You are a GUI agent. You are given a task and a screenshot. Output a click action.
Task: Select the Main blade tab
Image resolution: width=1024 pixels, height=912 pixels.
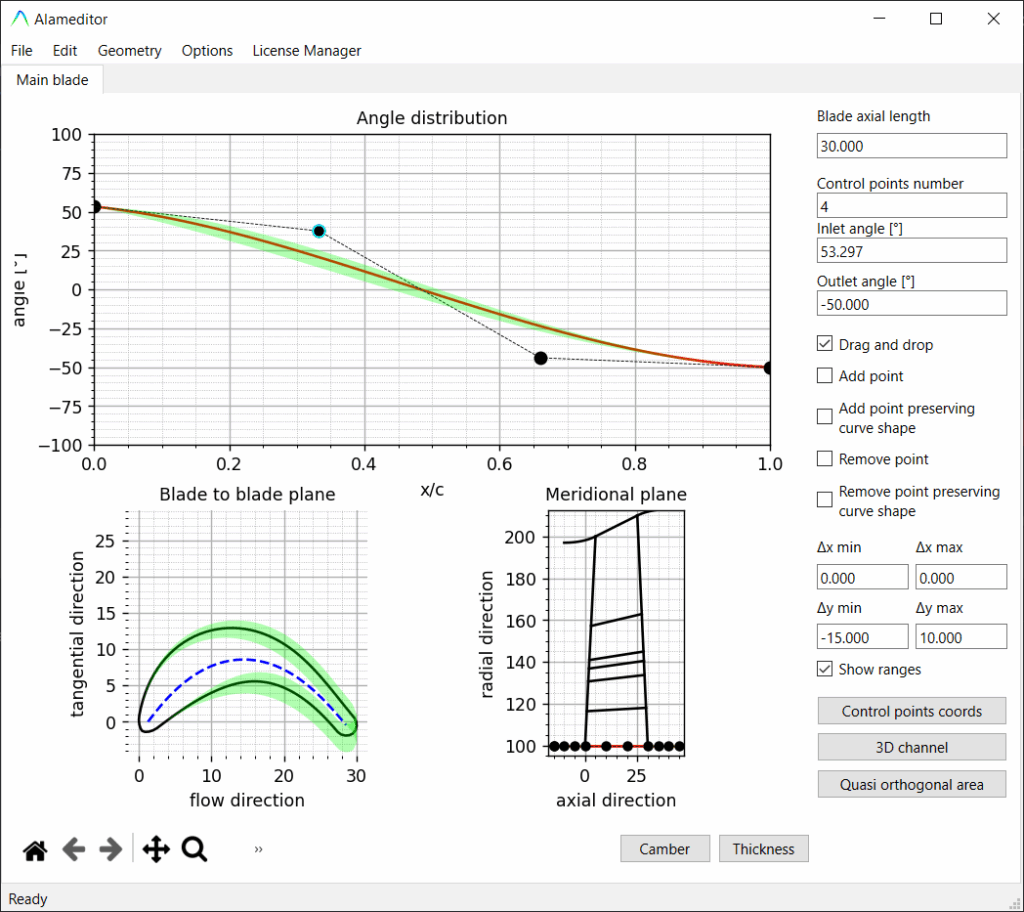[52, 80]
